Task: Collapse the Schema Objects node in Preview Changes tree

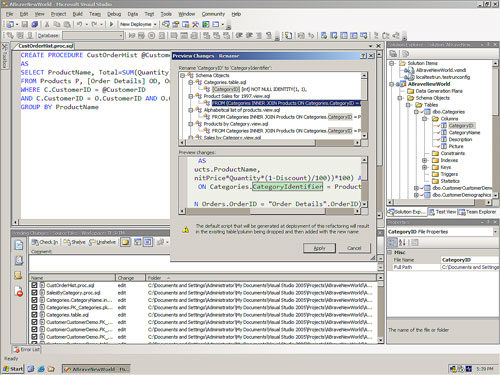Action: [x=182, y=75]
